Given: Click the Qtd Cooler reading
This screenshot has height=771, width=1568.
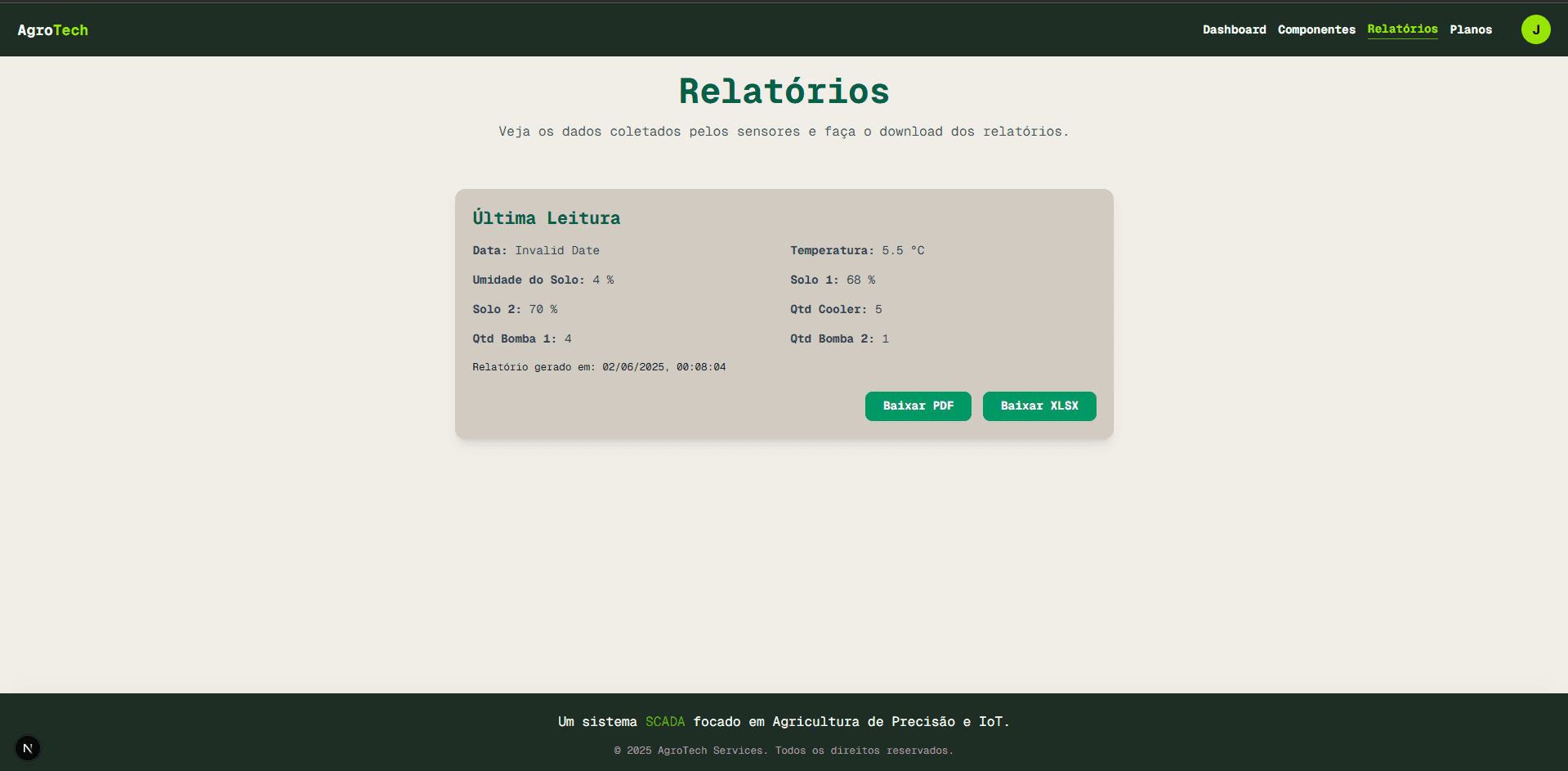Looking at the screenshot, I should 879,309.
